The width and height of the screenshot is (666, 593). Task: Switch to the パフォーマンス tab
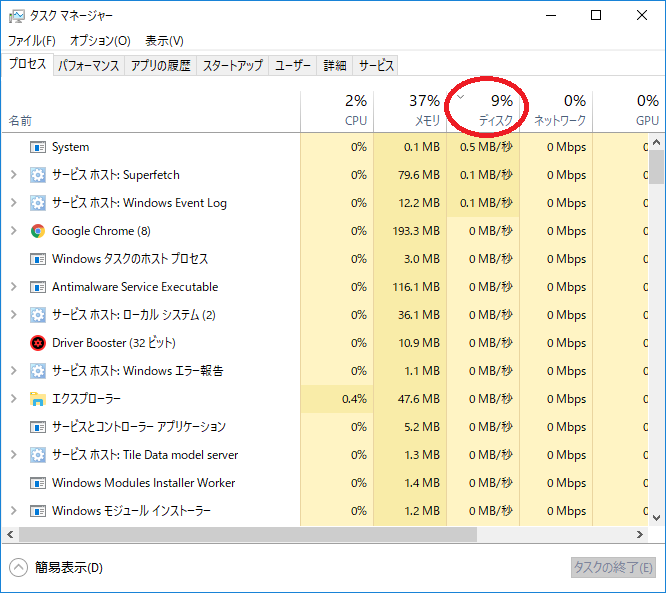(x=89, y=65)
